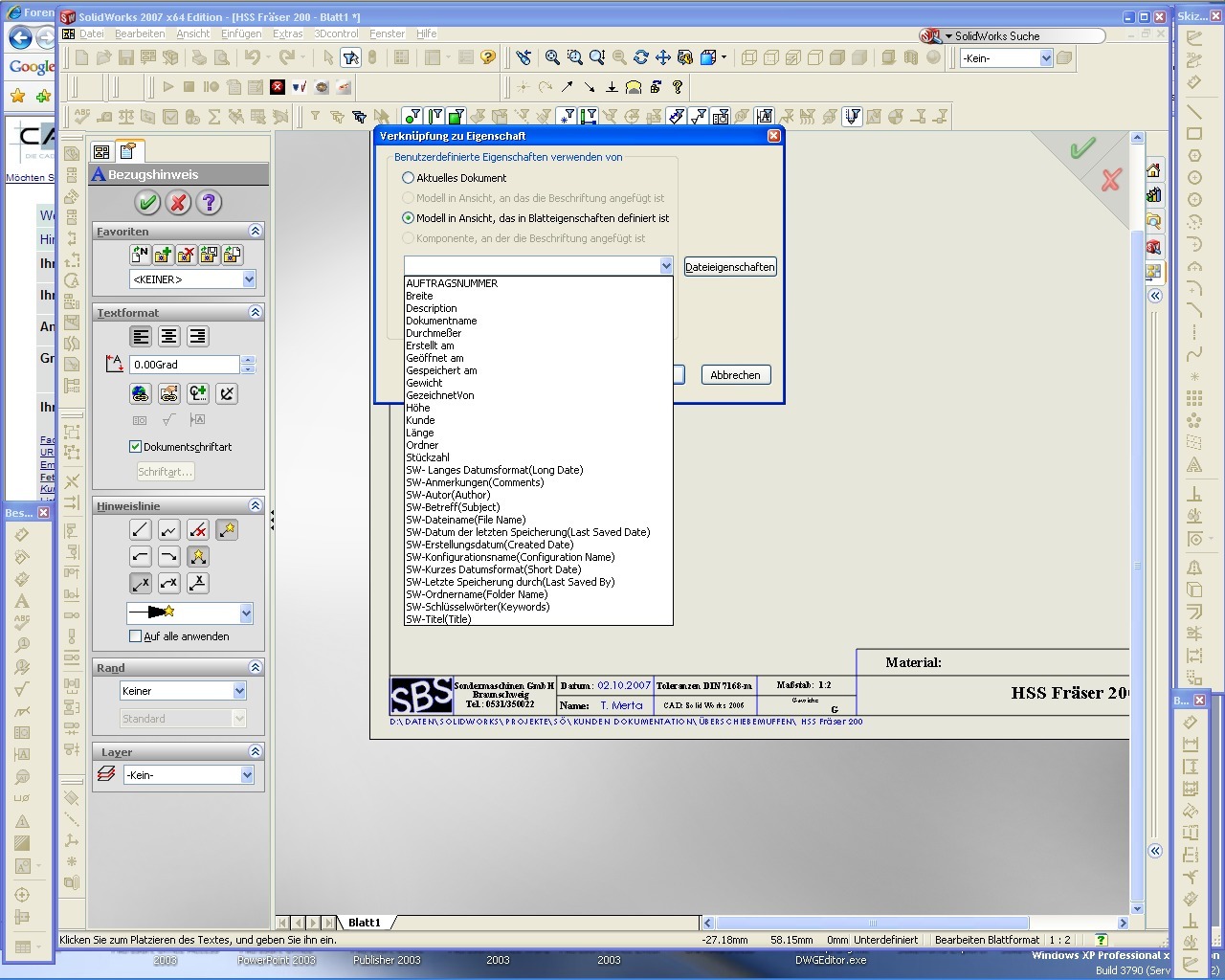1225x980 pixels.
Task: Enable the Auf alle anwenden checkbox
Action: [135, 636]
